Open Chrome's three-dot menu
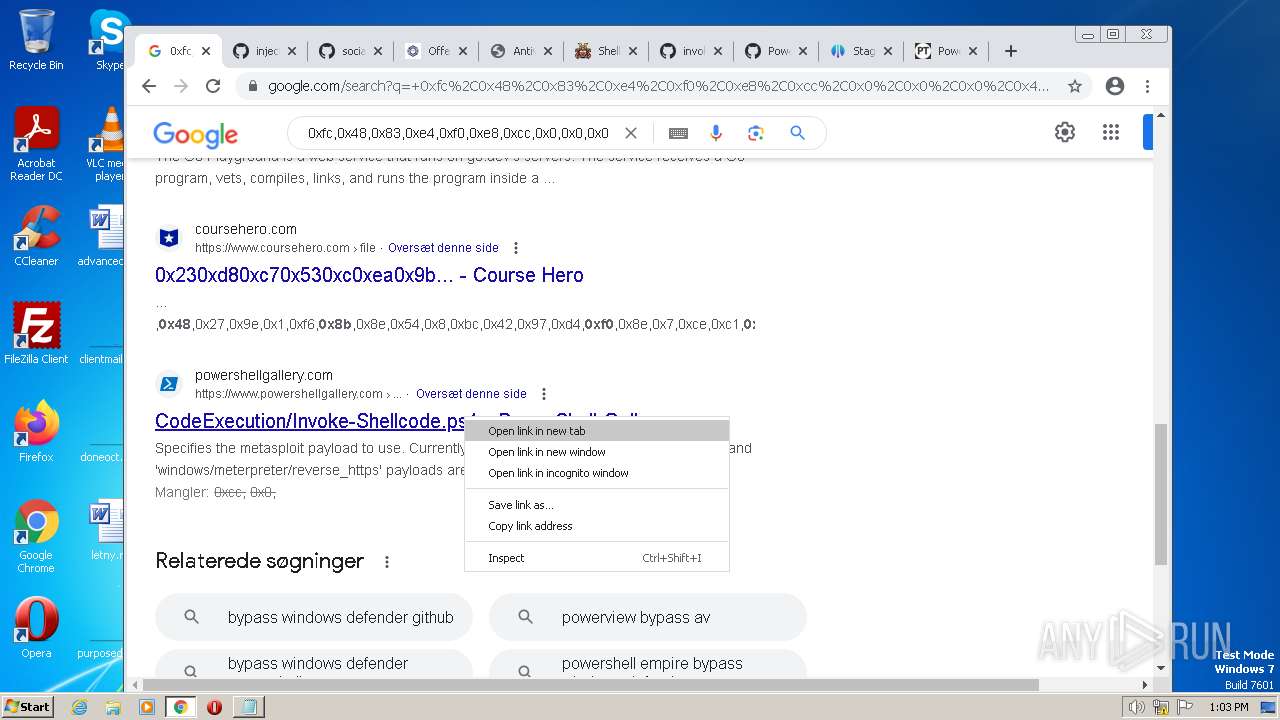The width and height of the screenshot is (1280, 720). (1148, 86)
